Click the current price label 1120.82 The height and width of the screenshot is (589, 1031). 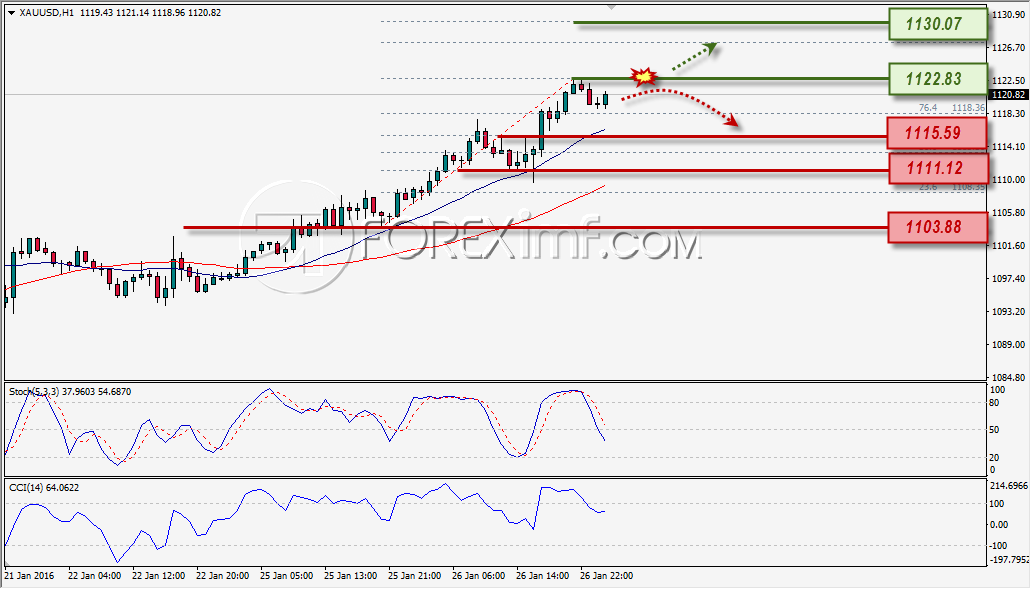click(x=1009, y=95)
